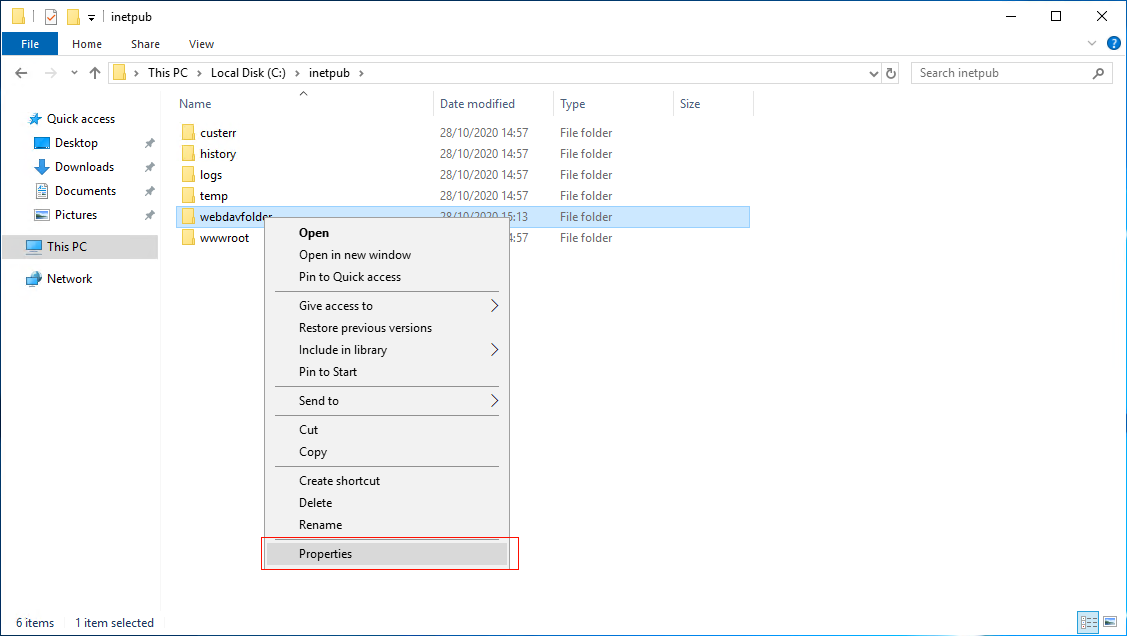This screenshot has height=636, width=1127.
Task: Select Rename in the context menu
Action: point(387,525)
